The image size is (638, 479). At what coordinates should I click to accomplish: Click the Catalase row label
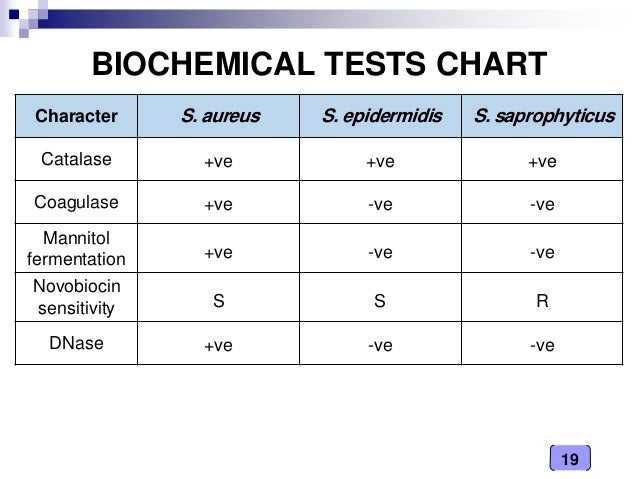(x=76, y=159)
